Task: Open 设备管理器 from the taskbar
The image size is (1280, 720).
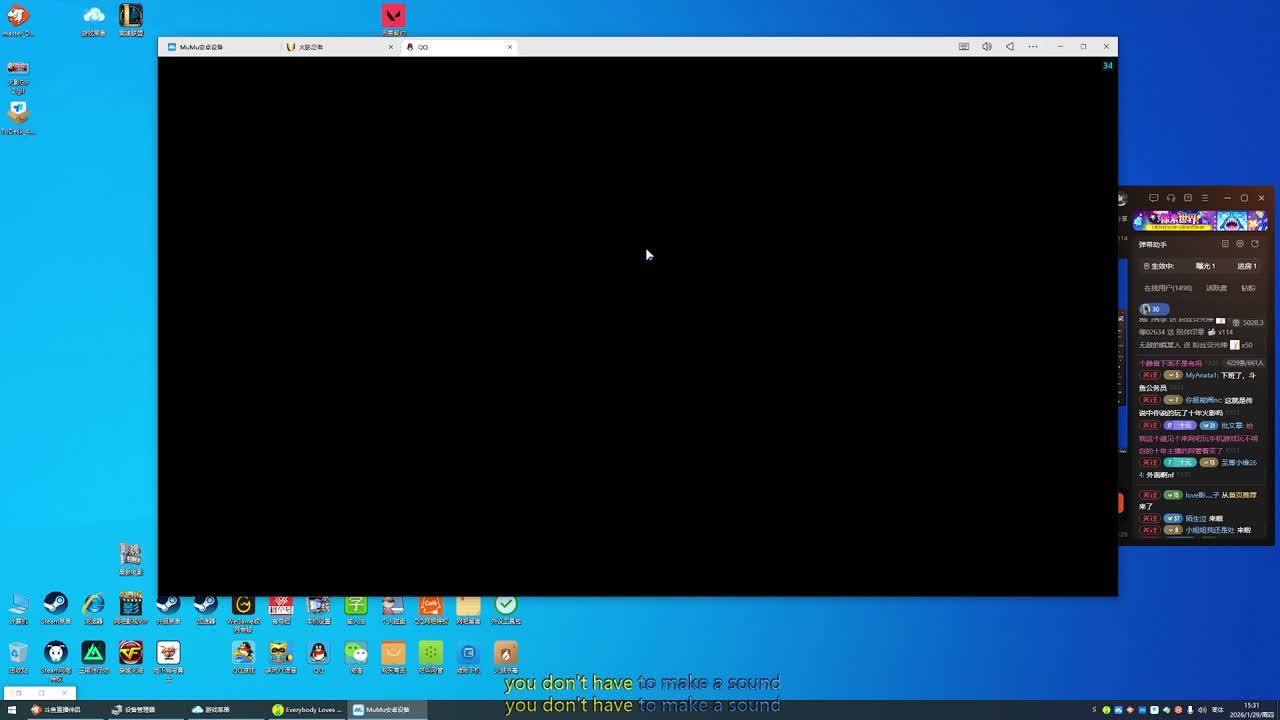Action: [134, 710]
